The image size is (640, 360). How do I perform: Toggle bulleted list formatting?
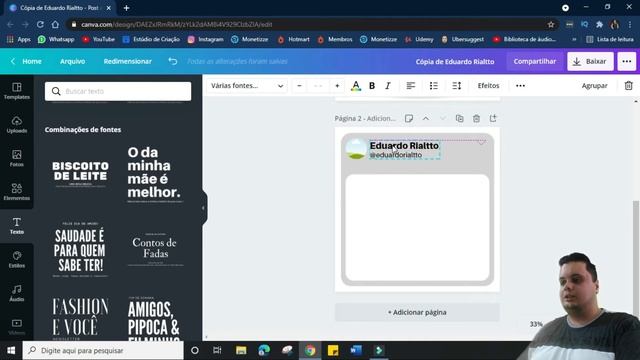pos(433,86)
